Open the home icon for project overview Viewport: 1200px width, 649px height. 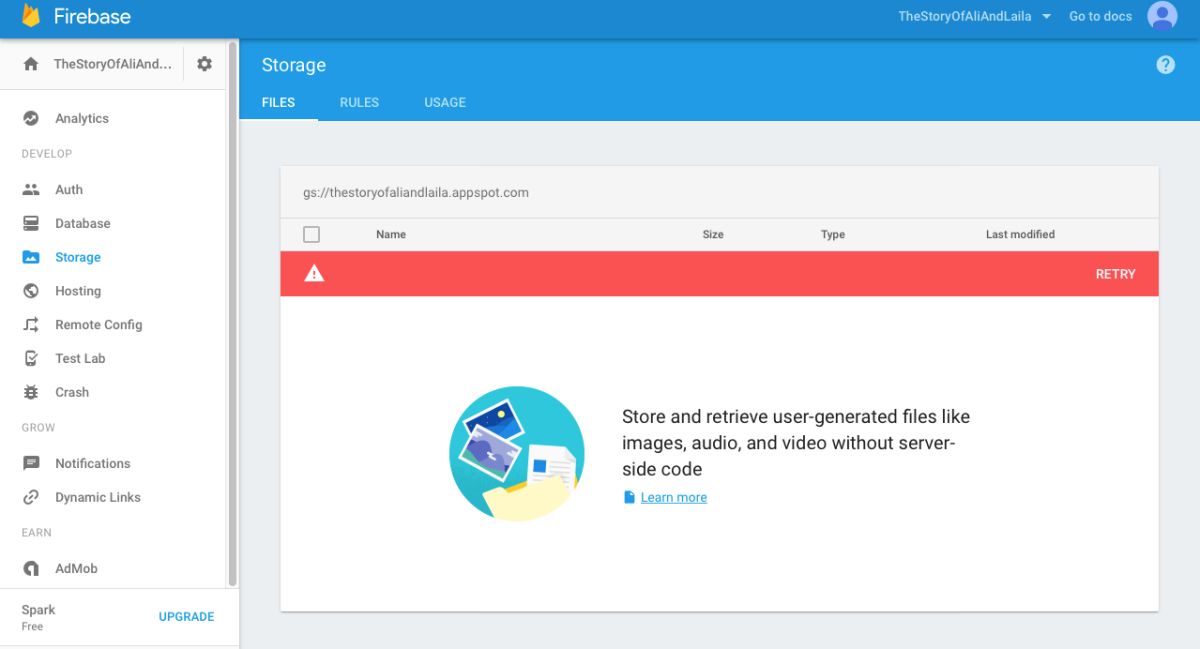tap(31, 64)
